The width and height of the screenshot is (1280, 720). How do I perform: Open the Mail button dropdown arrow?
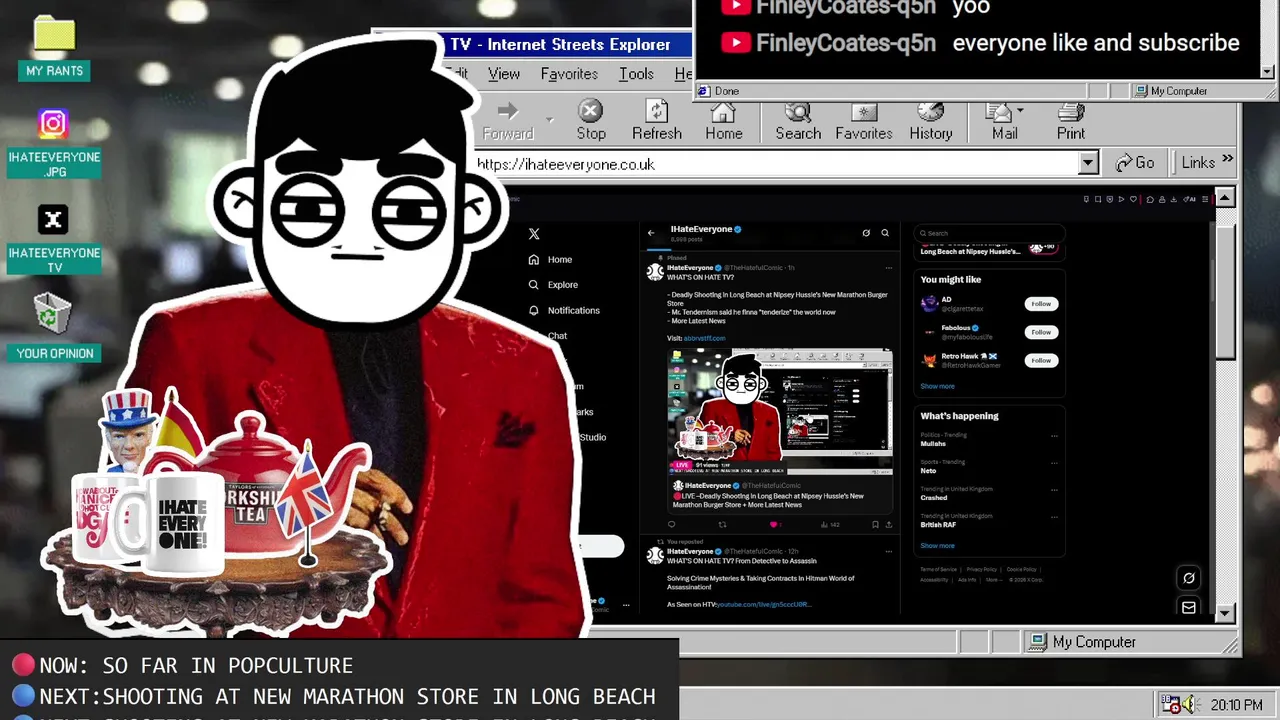click(1020, 110)
